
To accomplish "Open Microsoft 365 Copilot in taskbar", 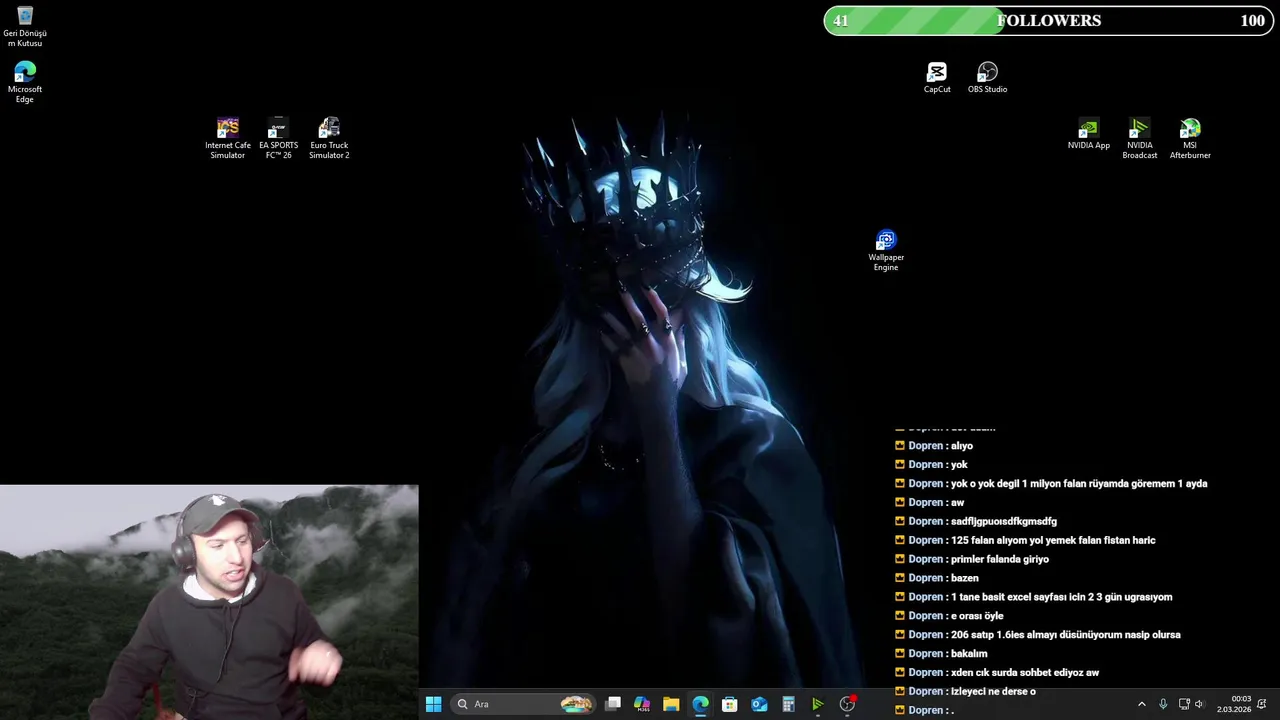I will coord(642,704).
